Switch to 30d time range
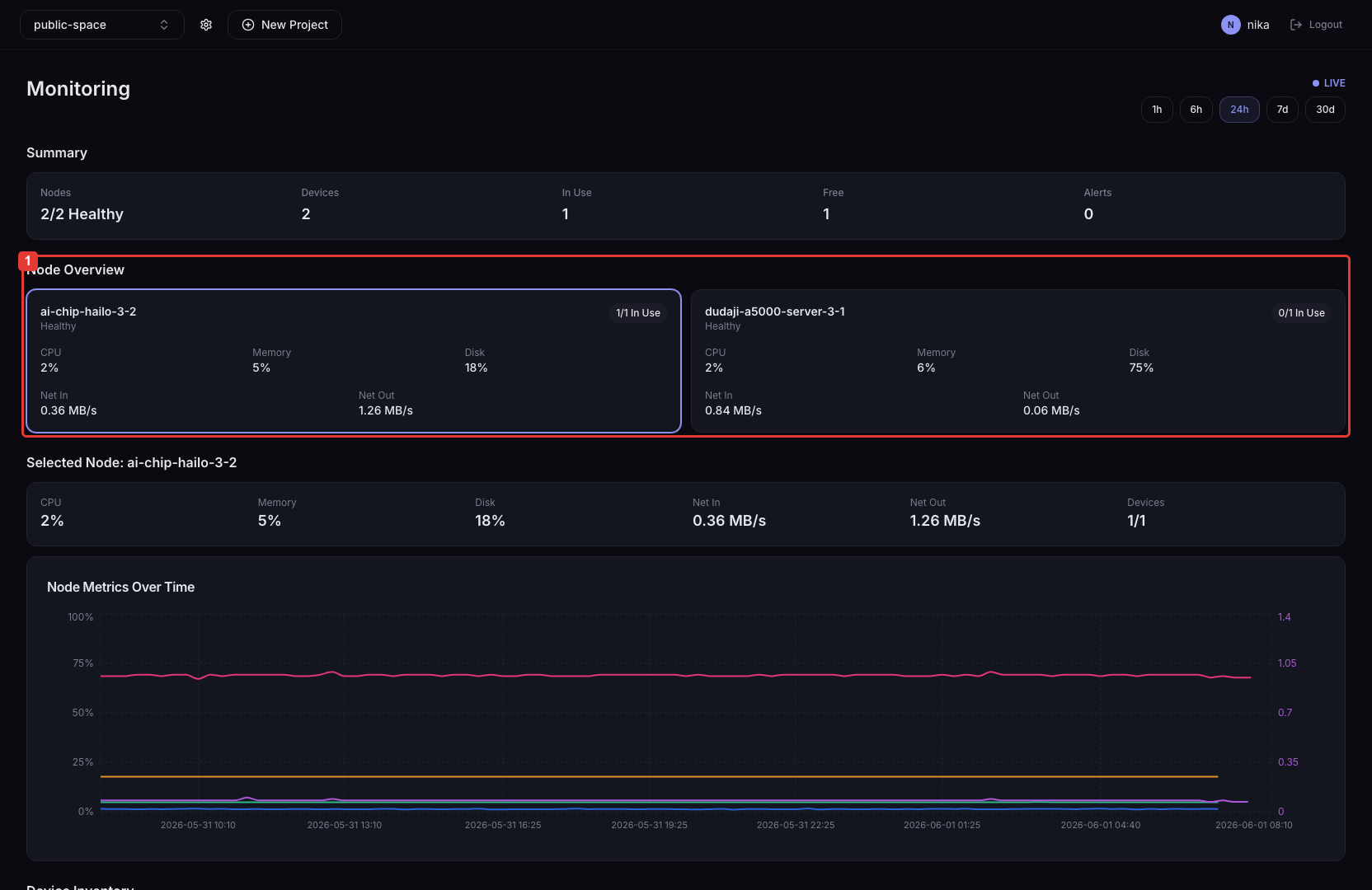 1325,110
